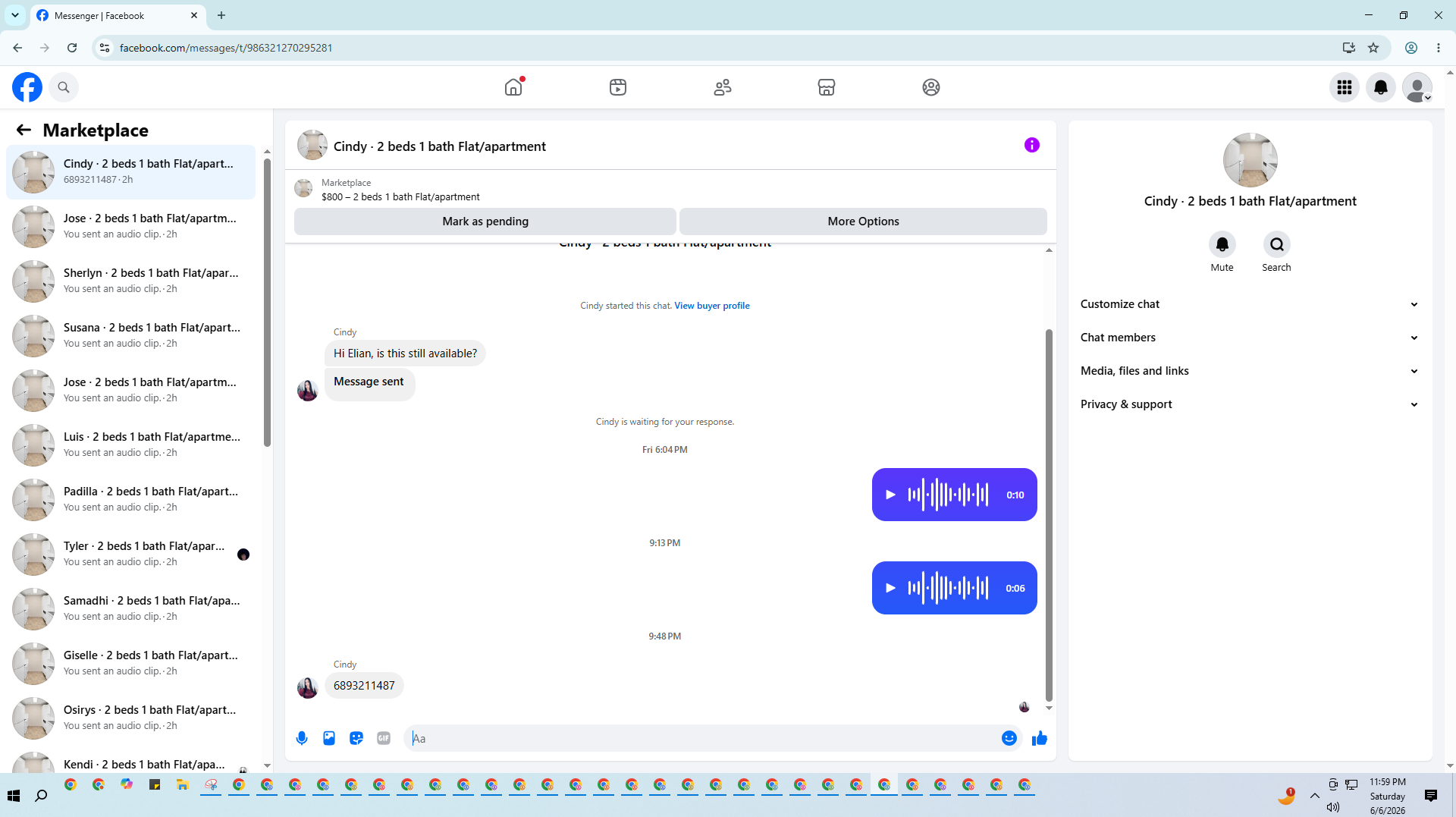Open Padilla's apartment chat
Image resolution: width=1456 pixels, height=817 pixels.
click(131, 500)
